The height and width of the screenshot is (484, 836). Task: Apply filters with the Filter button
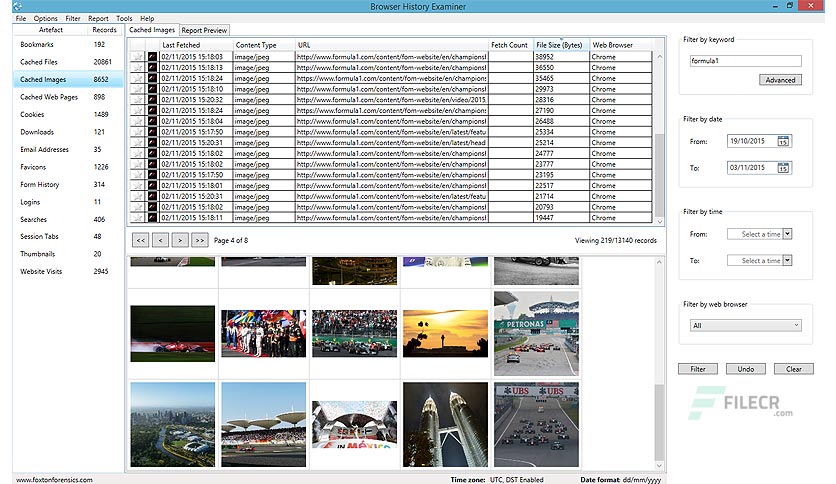(x=698, y=369)
